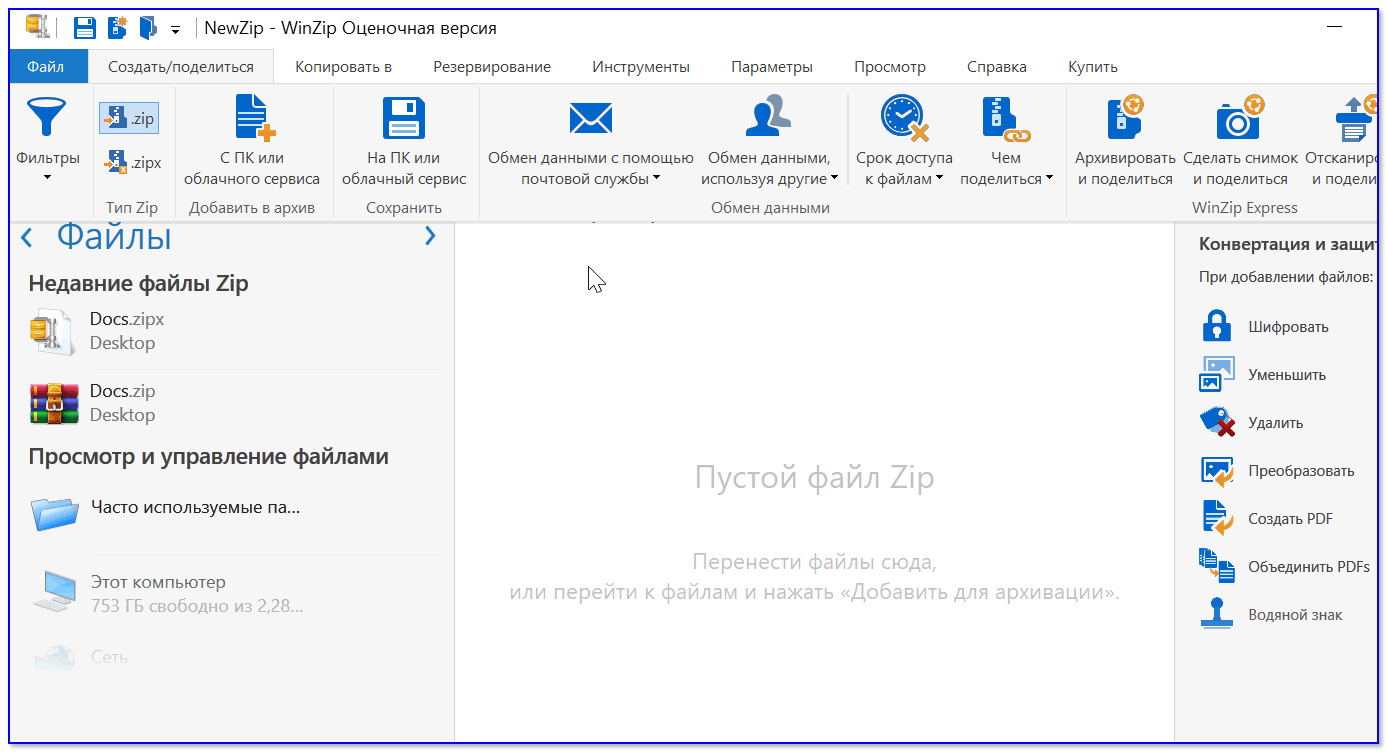This screenshot has width=1387, height=752.
Task: Enable the Водяной знак option
Action: pos(1294,615)
